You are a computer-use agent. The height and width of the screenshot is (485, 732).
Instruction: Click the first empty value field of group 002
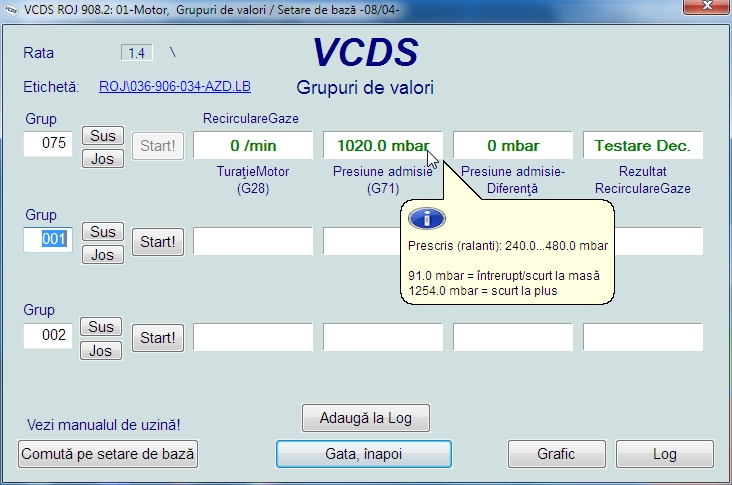click(253, 337)
